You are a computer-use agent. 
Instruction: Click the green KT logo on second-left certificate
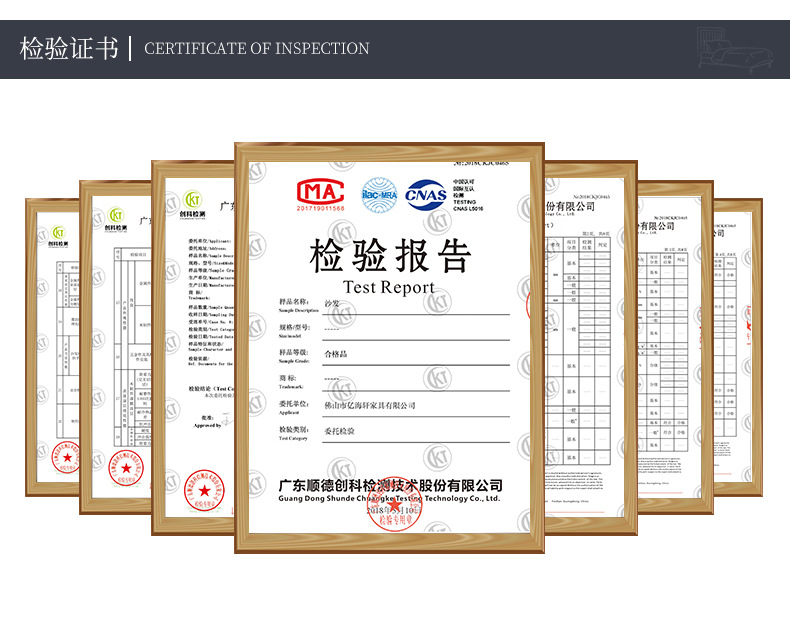(116, 216)
